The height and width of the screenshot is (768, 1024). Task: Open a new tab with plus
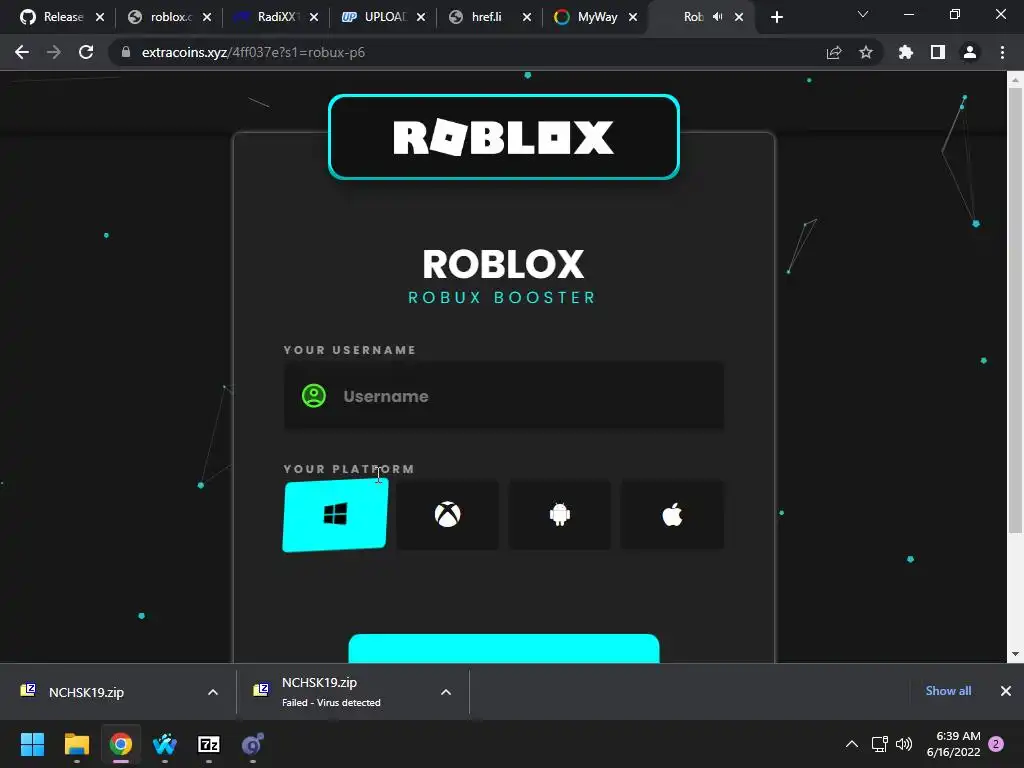tap(776, 17)
